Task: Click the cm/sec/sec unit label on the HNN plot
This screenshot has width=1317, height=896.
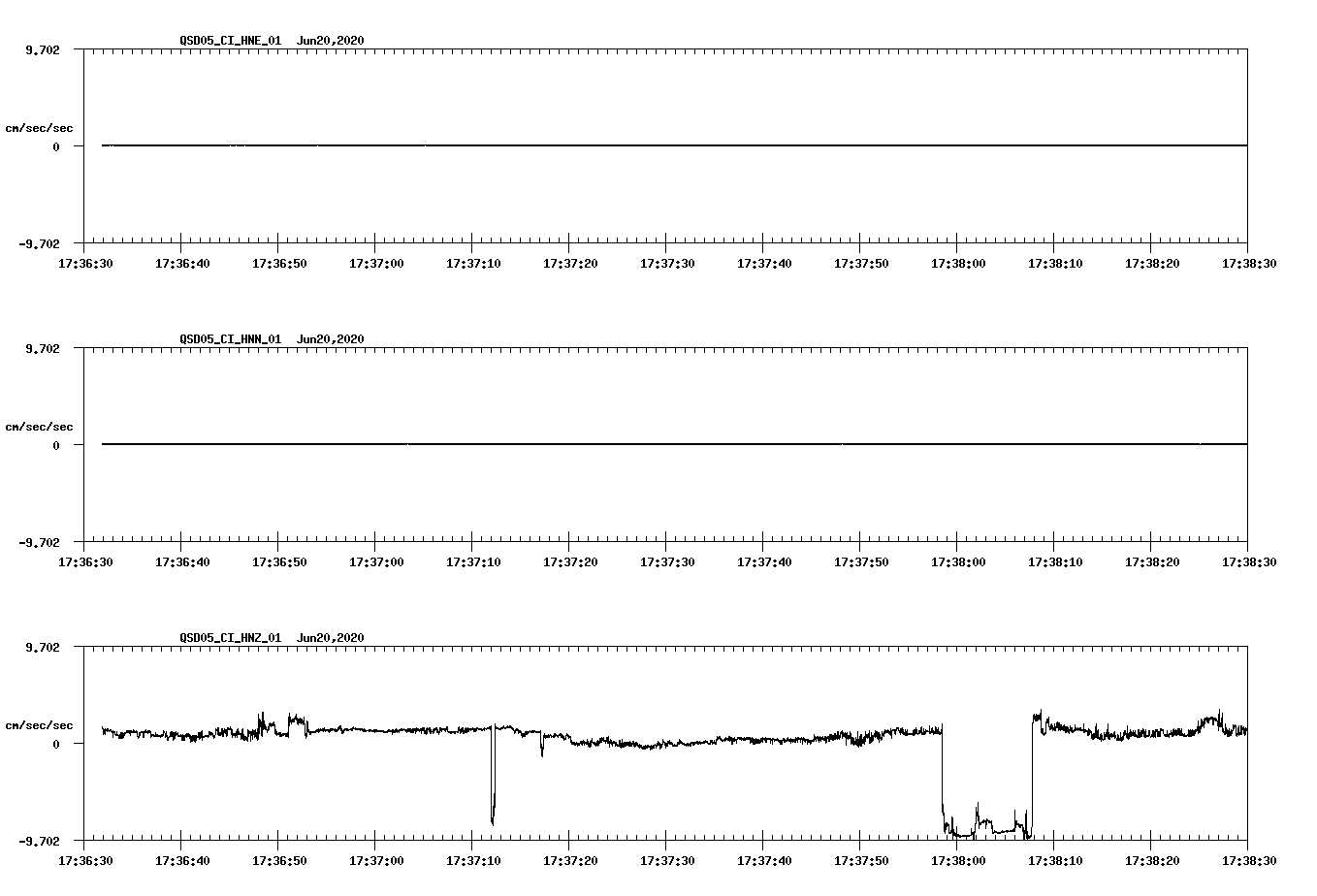Action: [x=39, y=427]
